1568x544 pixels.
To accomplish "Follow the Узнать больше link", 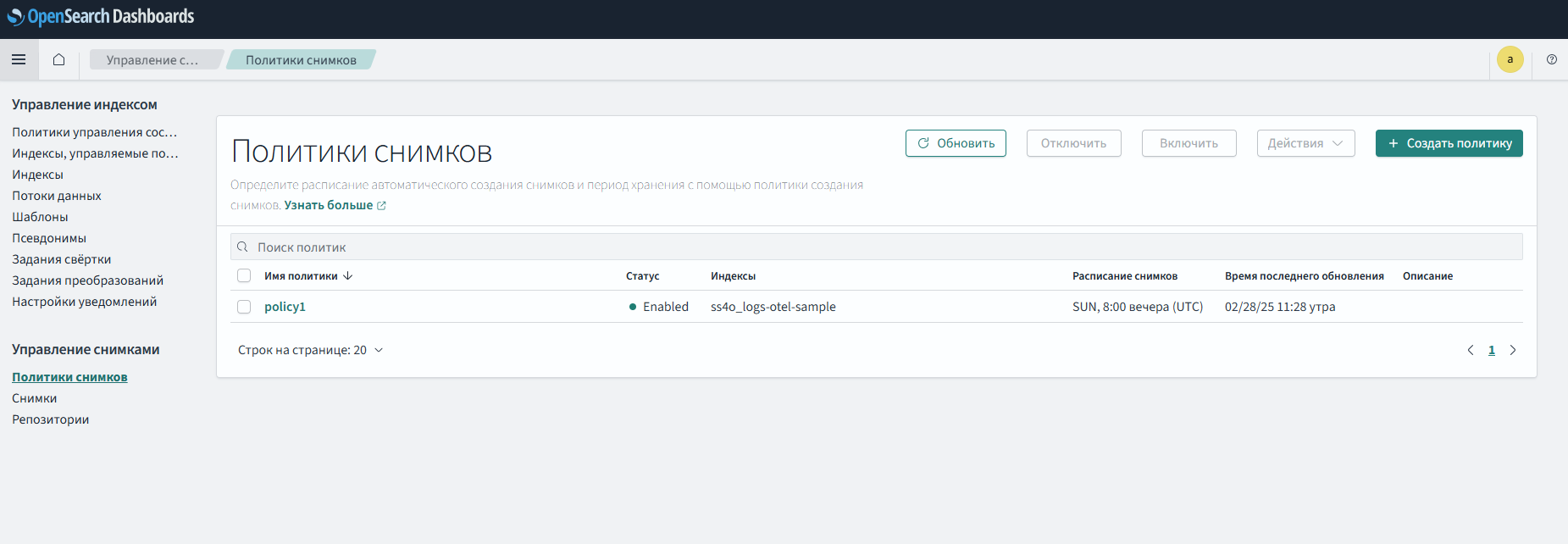I will pyautogui.click(x=329, y=205).
